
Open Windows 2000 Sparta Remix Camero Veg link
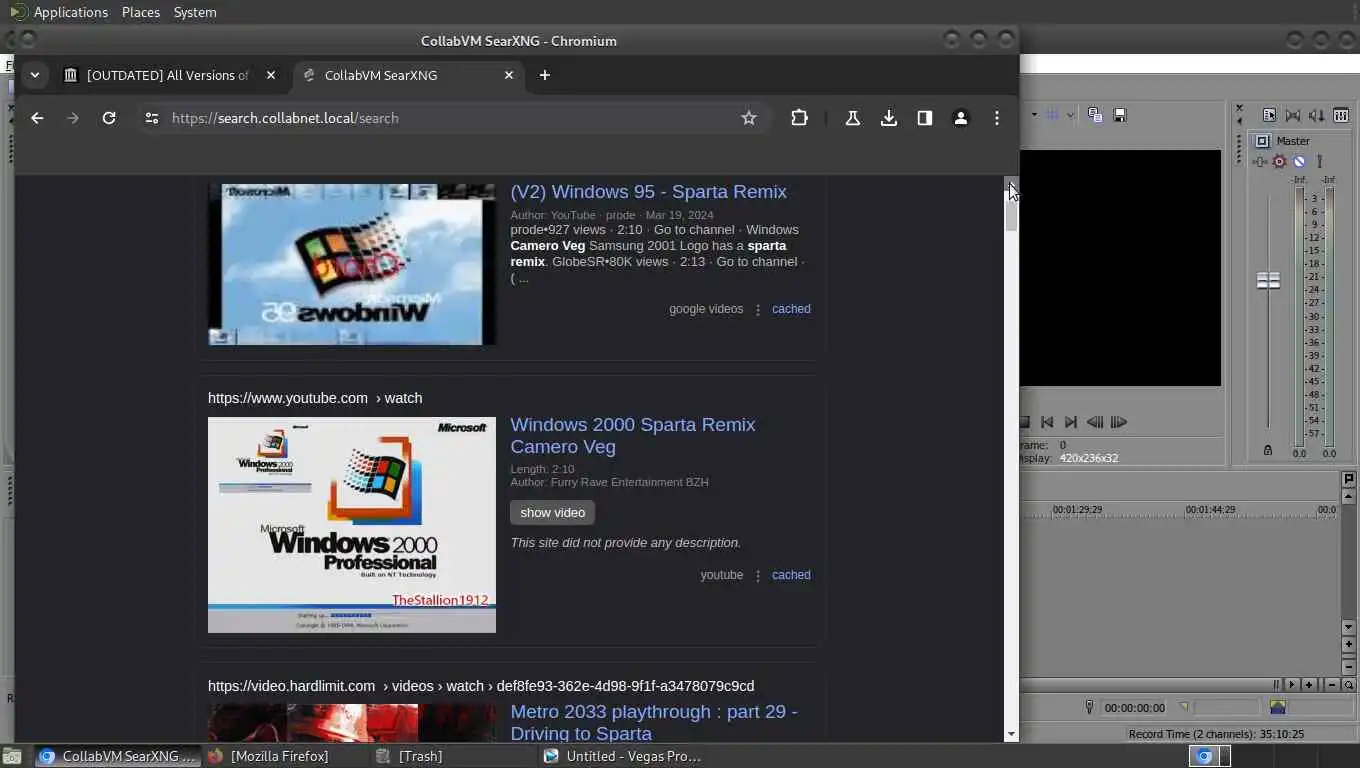click(633, 436)
